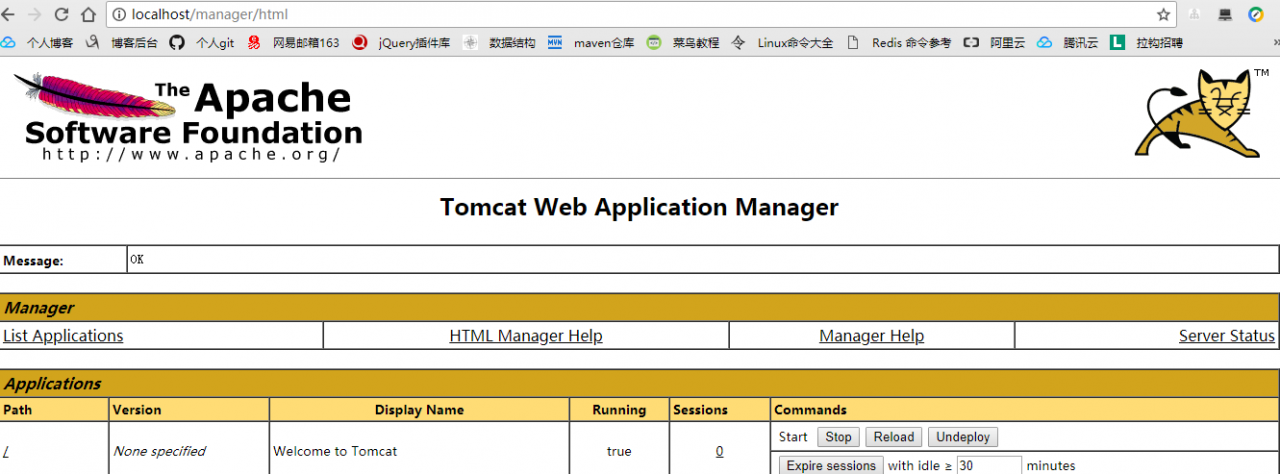Viewport: 1280px width, 474px height.
Task: Click the "OK" message text
Action: point(137,259)
